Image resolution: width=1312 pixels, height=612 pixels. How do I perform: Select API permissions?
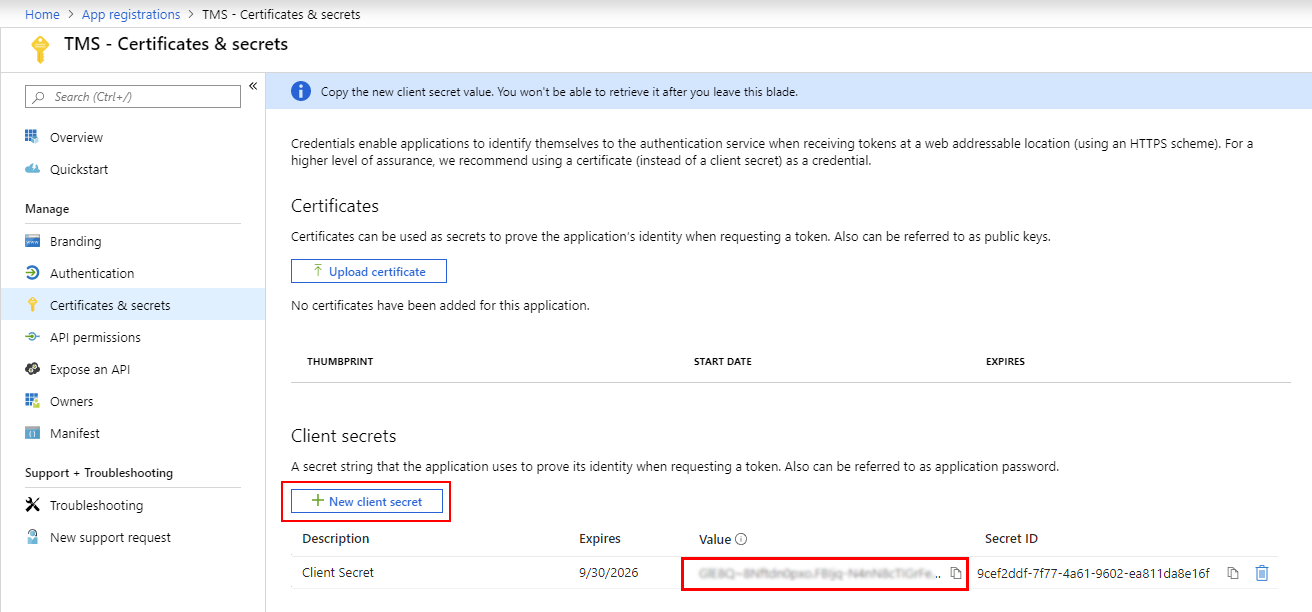pyautogui.click(x=95, y=338)
